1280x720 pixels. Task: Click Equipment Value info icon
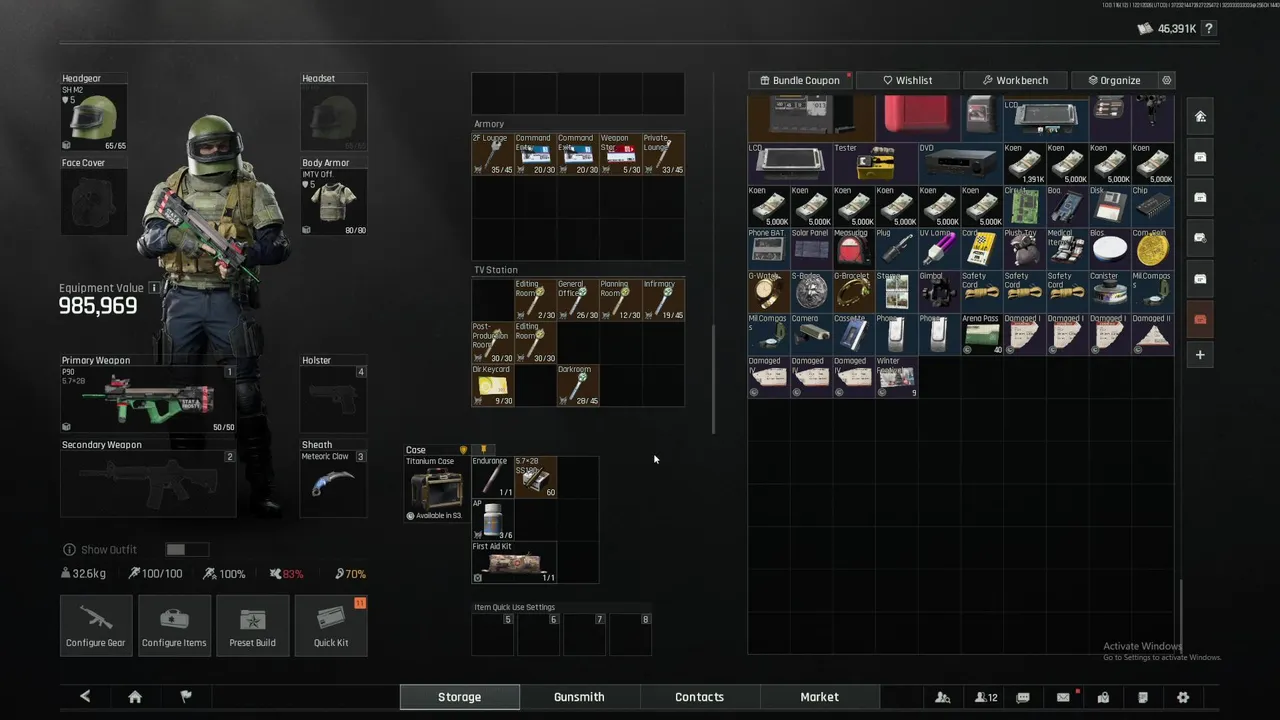pos(154,288)
